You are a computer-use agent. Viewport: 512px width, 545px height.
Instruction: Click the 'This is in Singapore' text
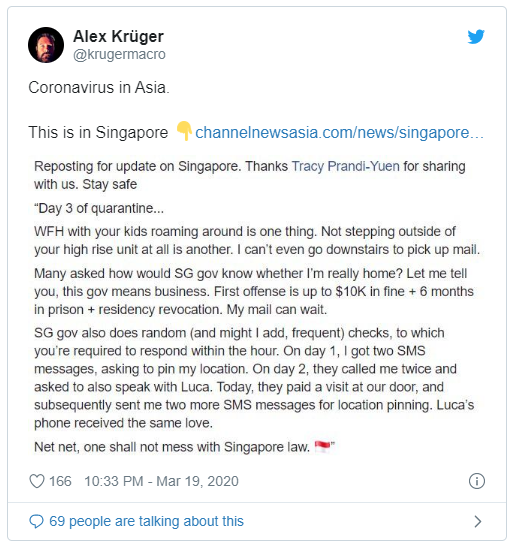(98, 133)
